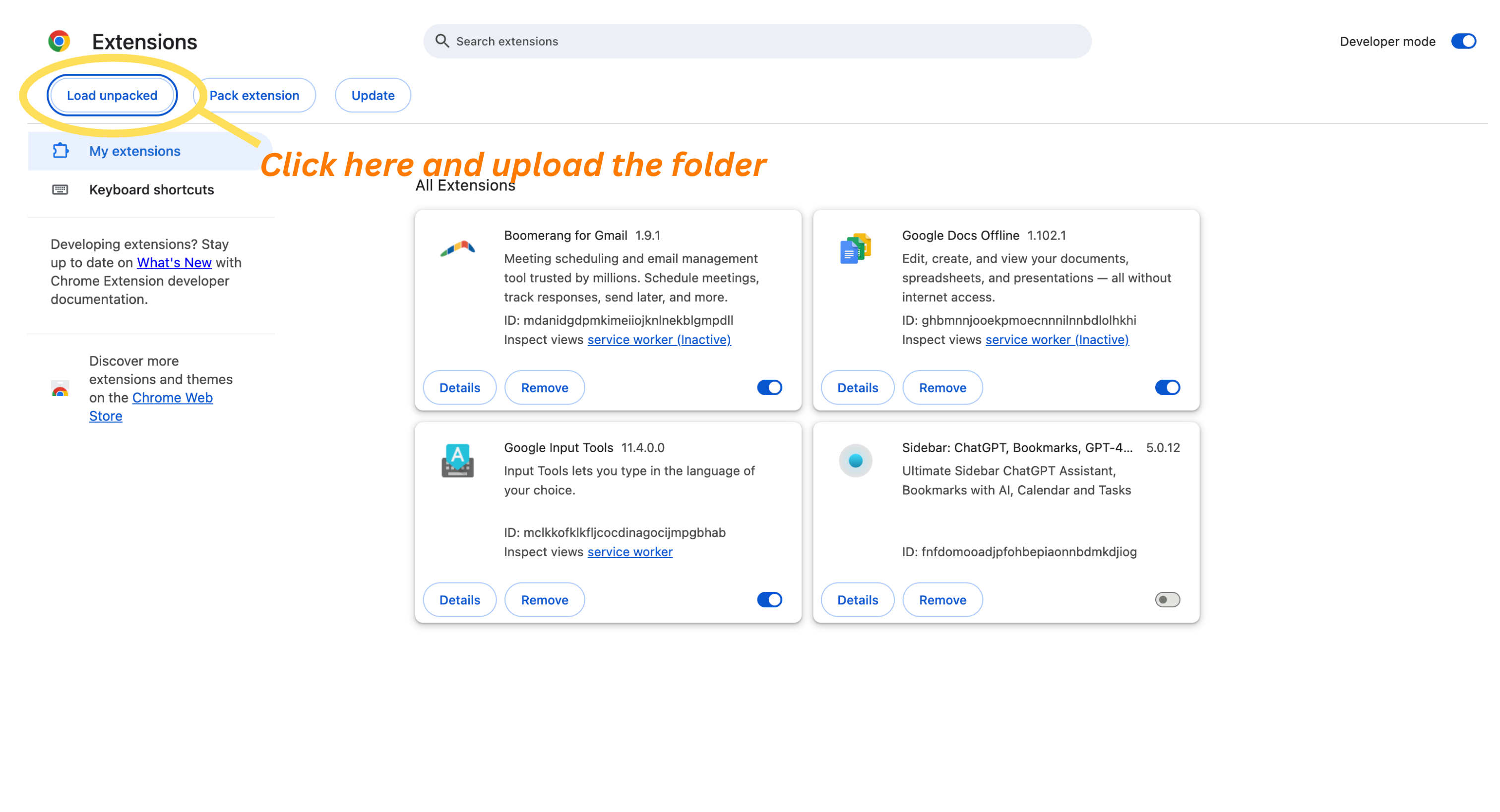The image size is (1500, 812).
Task: Disable the Google Input Tools extension
Action: click(769, 599)
